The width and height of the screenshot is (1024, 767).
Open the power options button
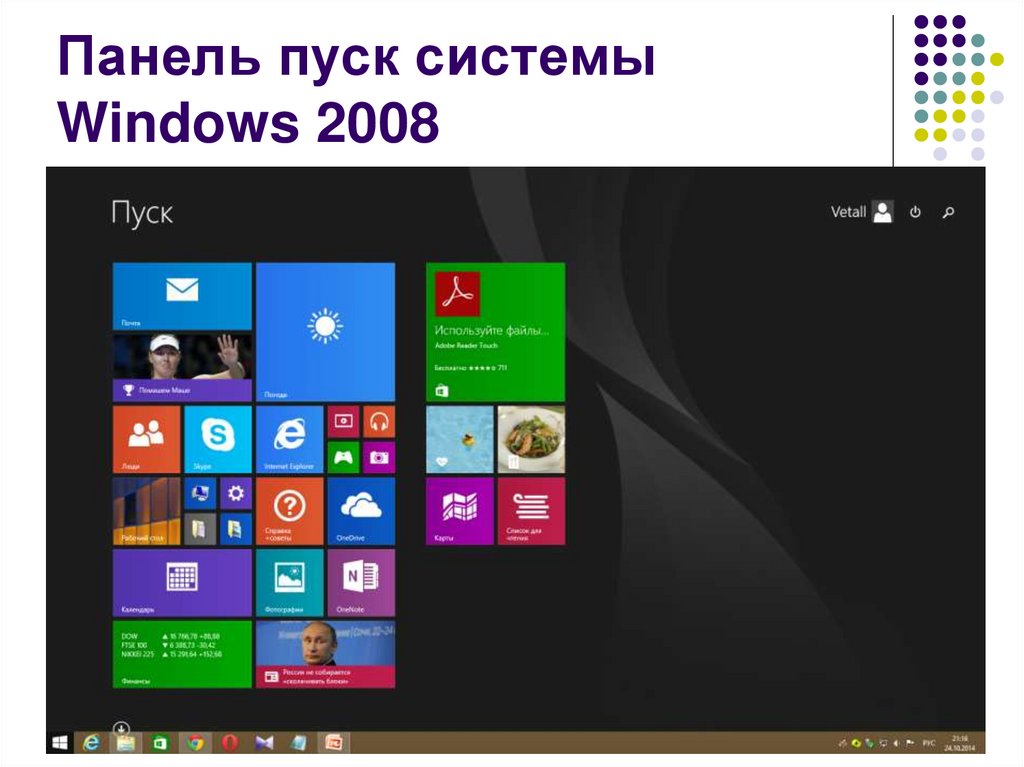[916, 212]
